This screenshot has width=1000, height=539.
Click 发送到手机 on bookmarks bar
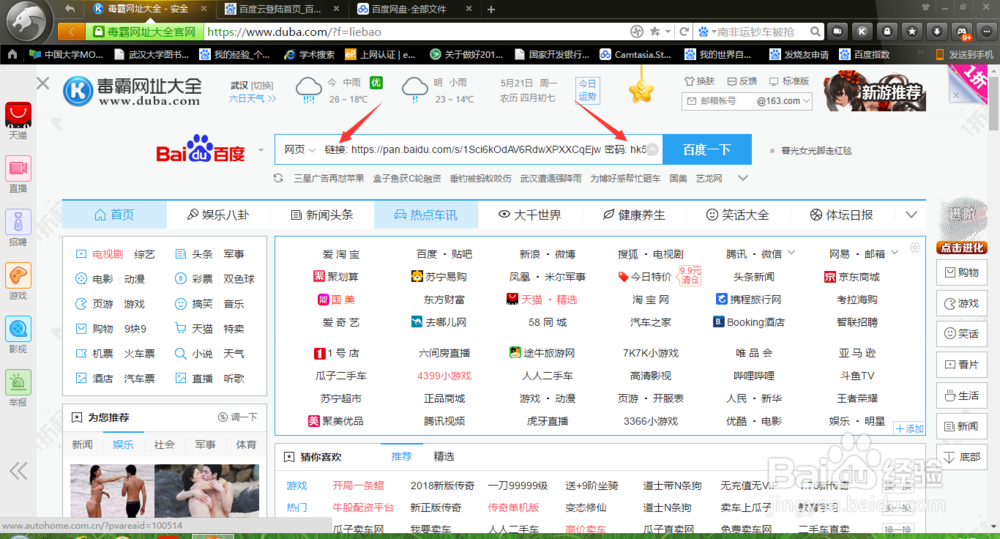[964, 55]
